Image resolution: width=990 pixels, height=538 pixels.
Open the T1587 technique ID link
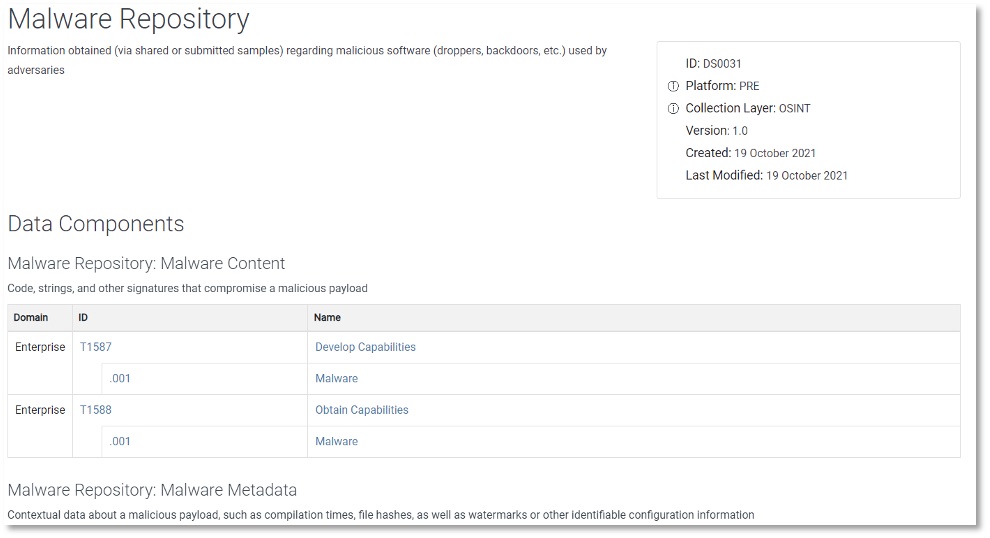95,347
